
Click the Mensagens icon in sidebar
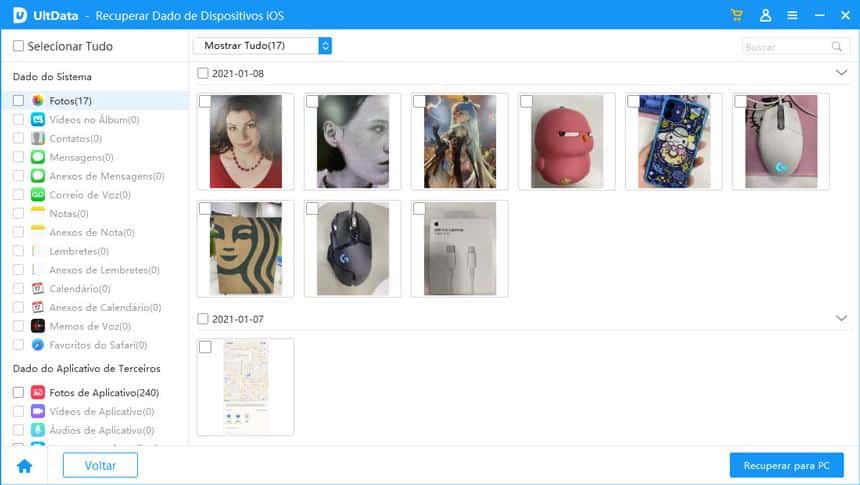tap(38, 157)
